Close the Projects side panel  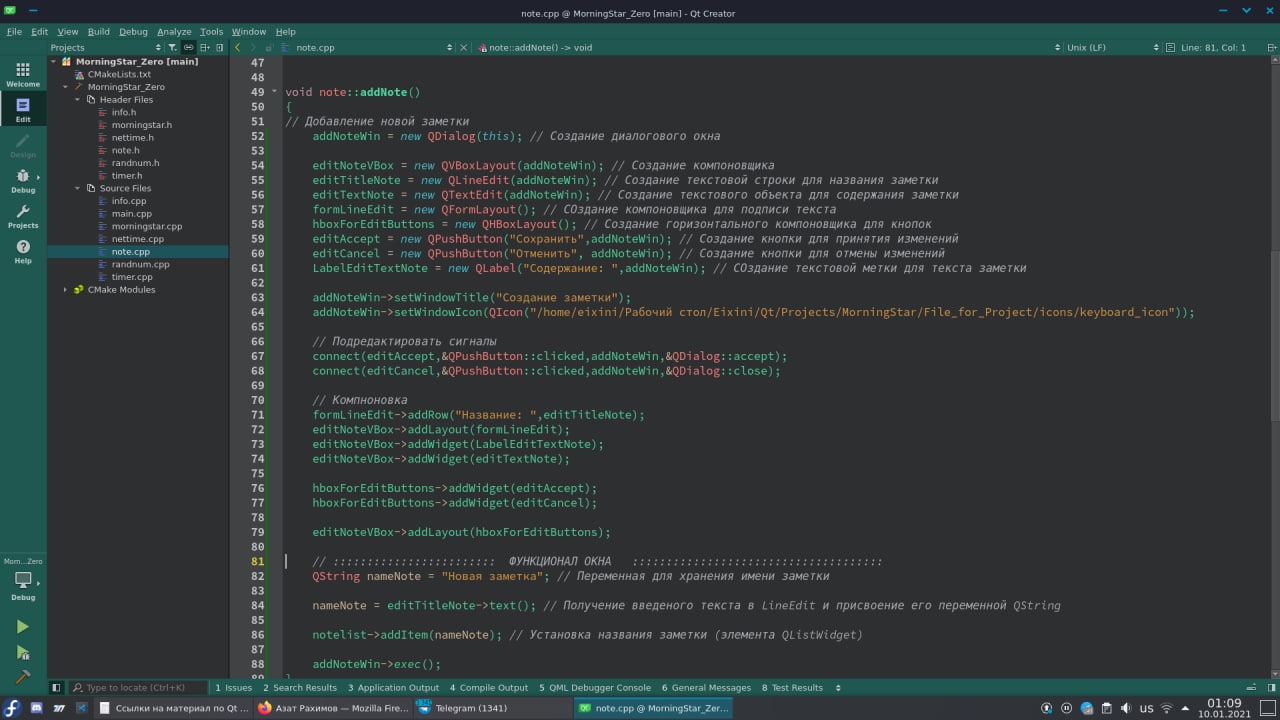[x=221, y=47]
